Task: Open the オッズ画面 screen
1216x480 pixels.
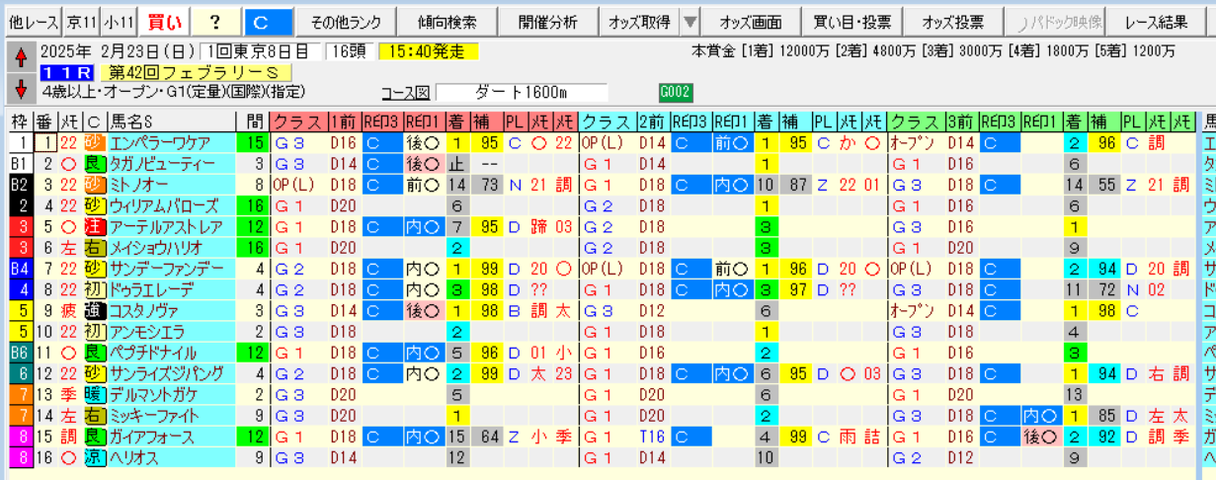Action: coord(749,22)
